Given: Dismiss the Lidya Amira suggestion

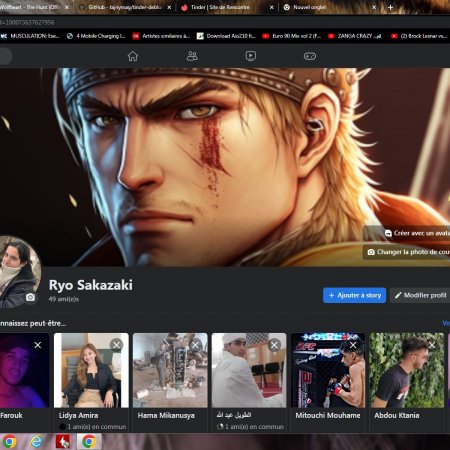Looking at the screenshot, I should point(116,345).
